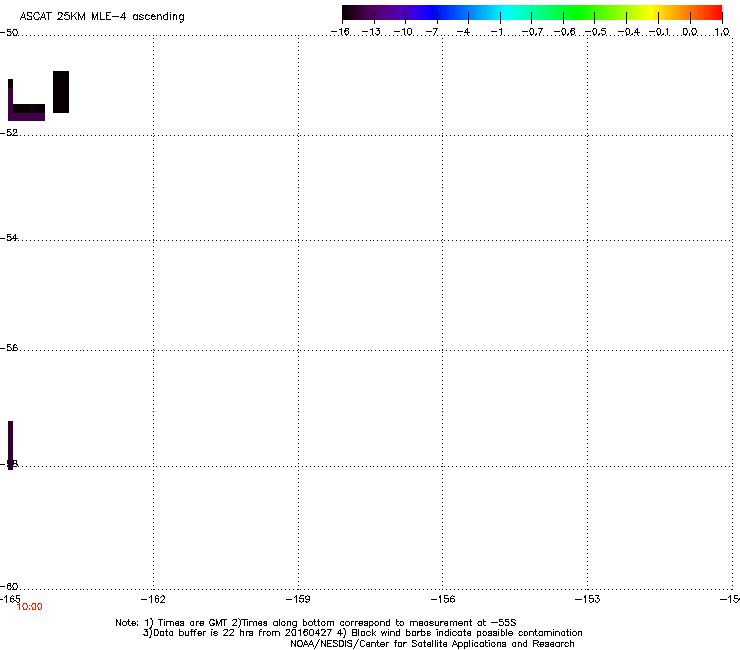Click the plot title 'ASCAT 25KM MLE-4 ascending'

click(102, 17)
